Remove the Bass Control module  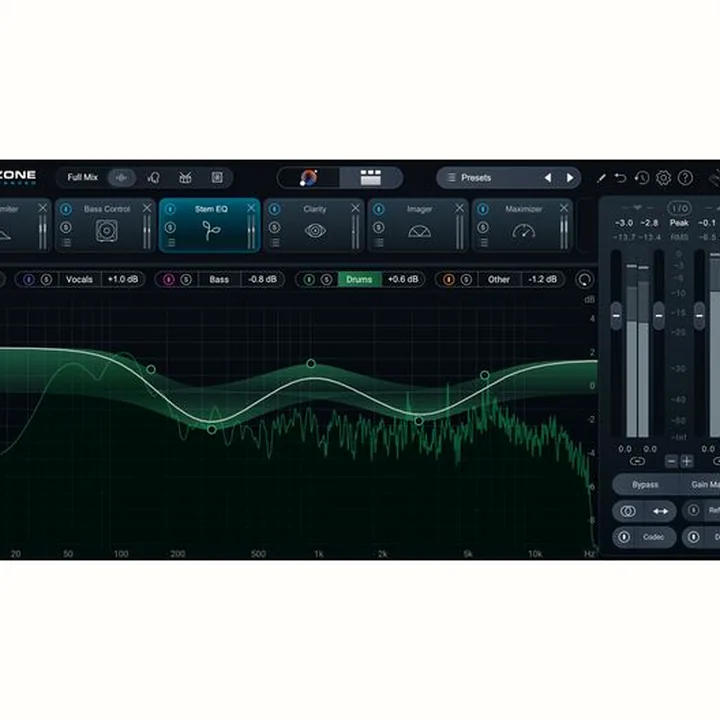click(147, 208)
